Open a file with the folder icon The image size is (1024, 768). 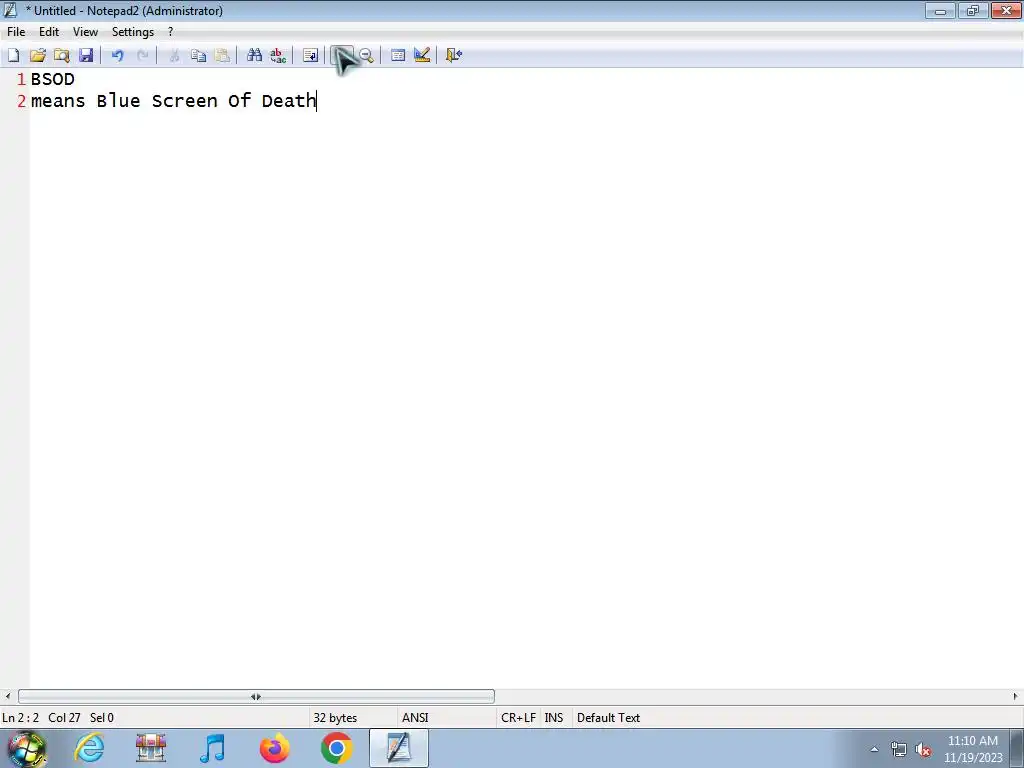pyautogui.click(x=38, y=56)
